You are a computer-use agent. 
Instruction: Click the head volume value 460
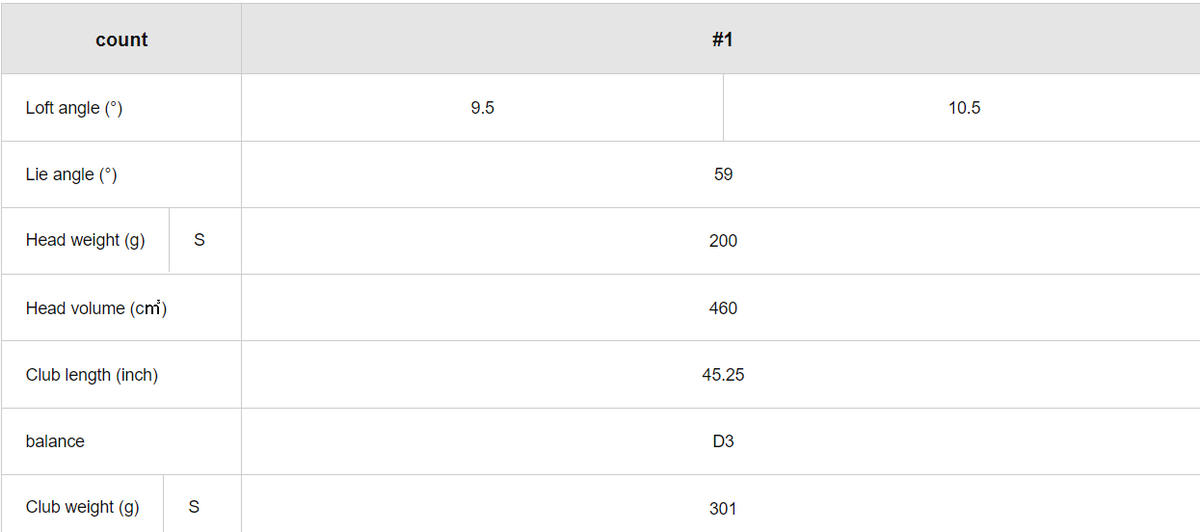(x=723, y=308)
